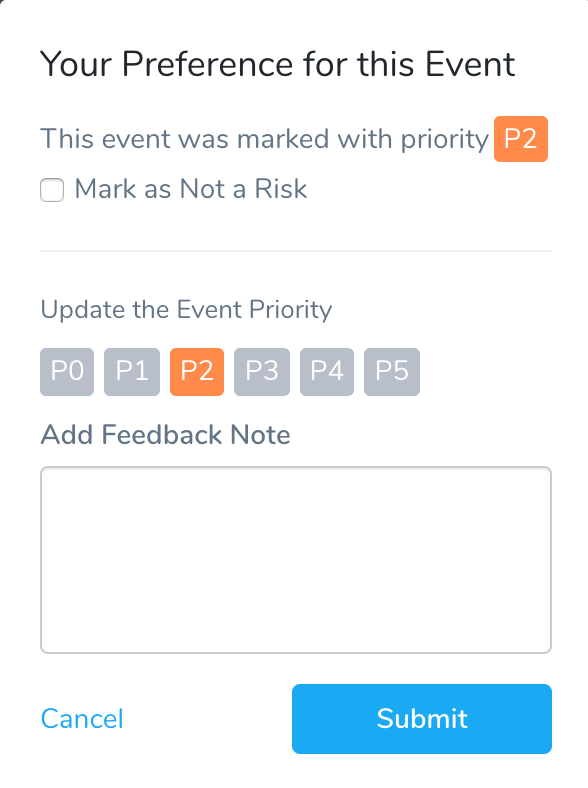Select the highlighted orange P2 priority option
The height and width of the screenshot is (788, 588).
pyautogui.click(x=197, y=372)
